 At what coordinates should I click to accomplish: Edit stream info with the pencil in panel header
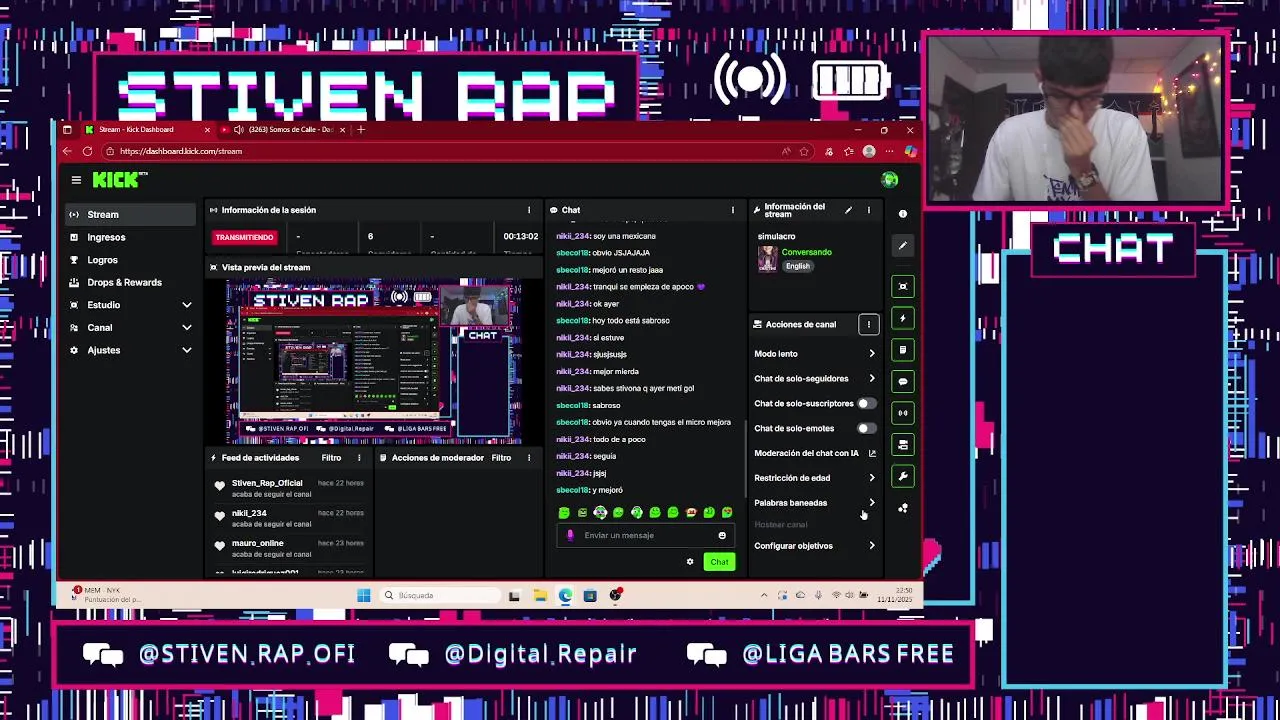[x=848, y=210]
